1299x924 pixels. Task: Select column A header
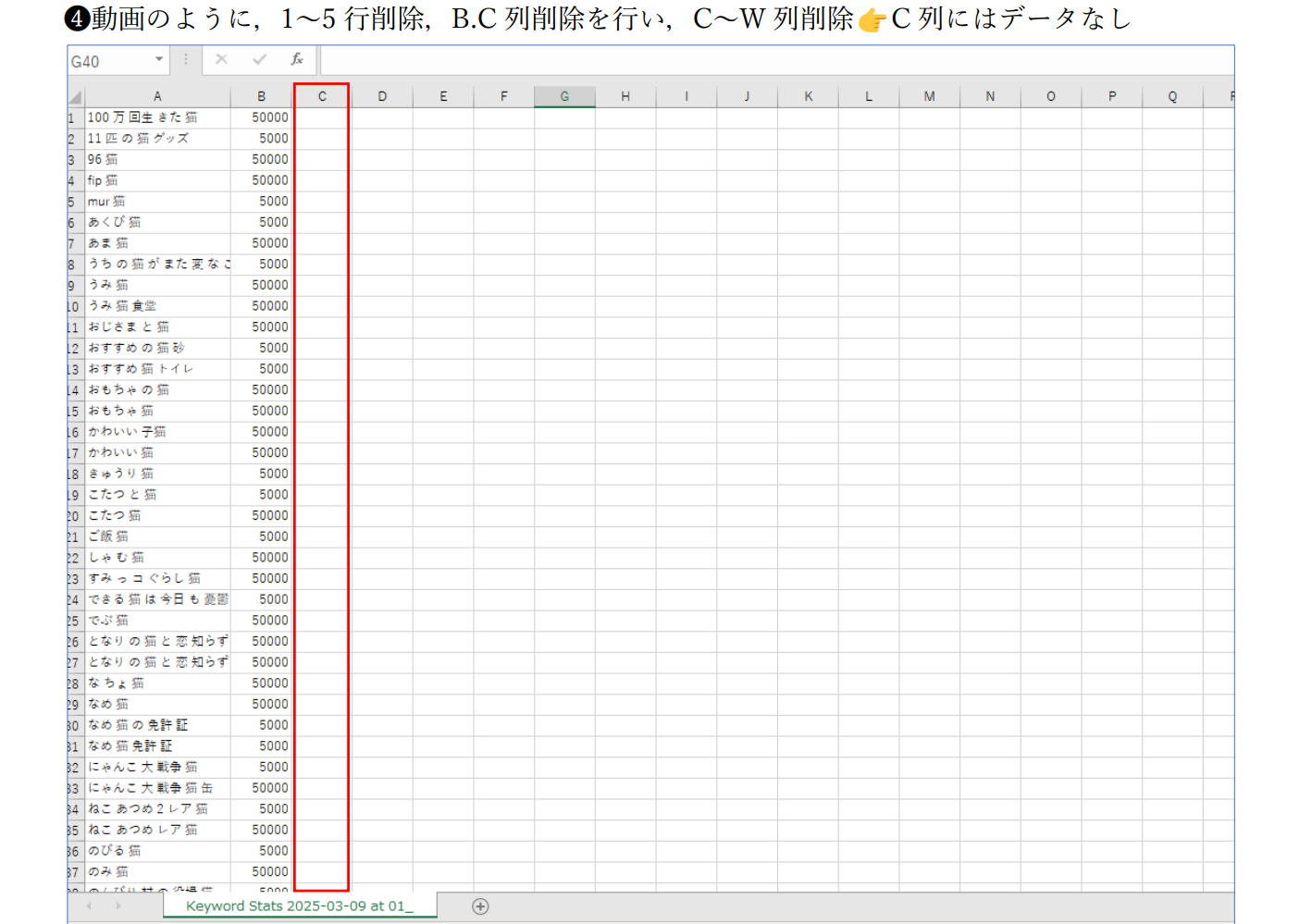click(x=157, y=96)
